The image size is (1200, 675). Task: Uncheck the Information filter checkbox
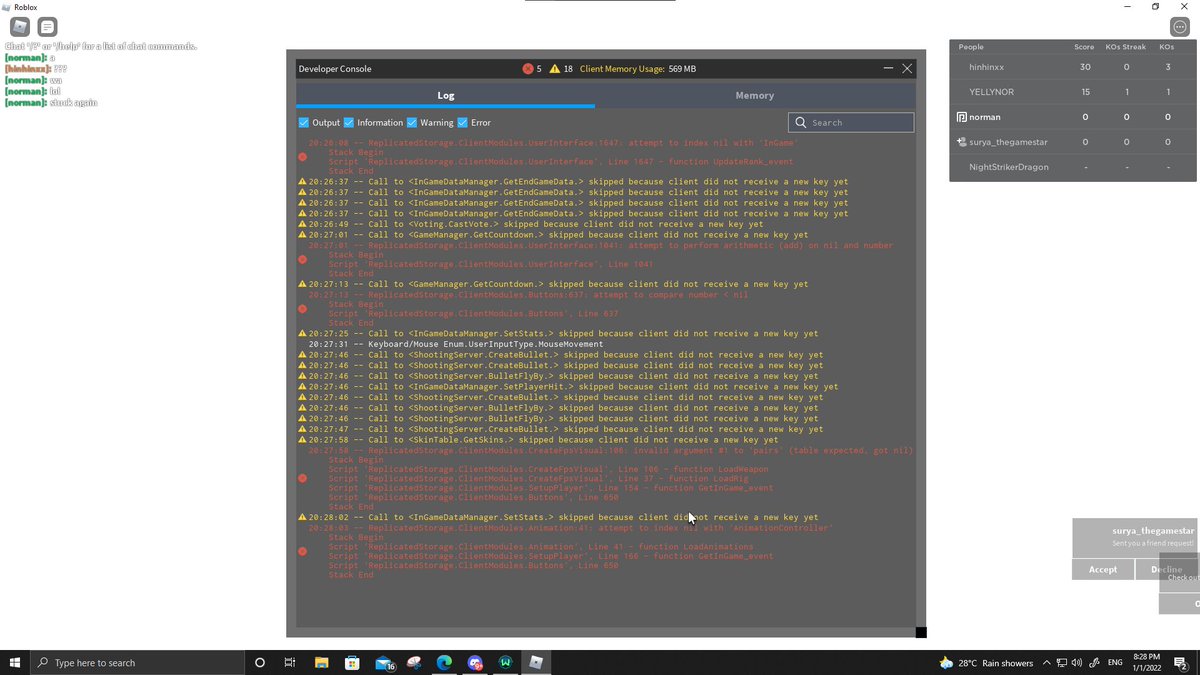pyautogui.click(x=349, y=123)
